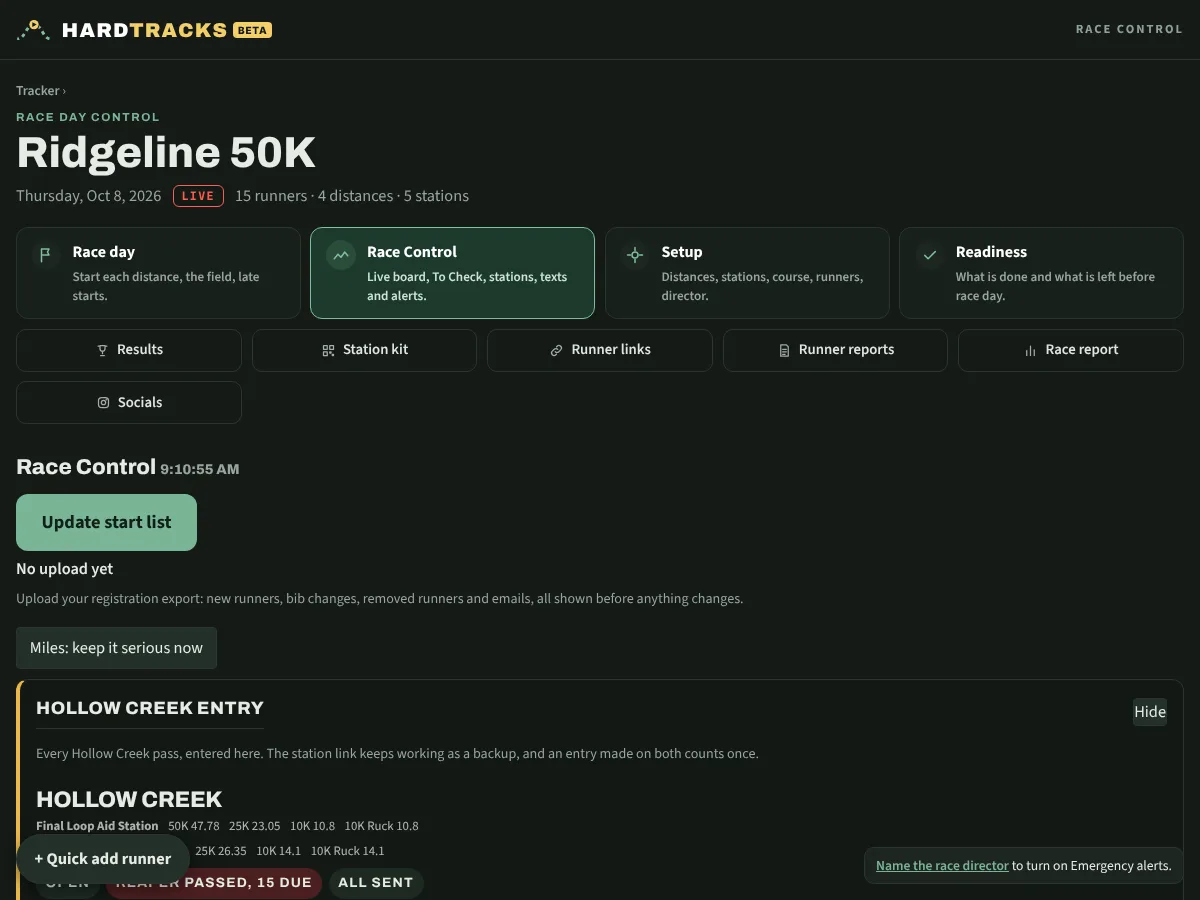Hide the Hollow Creek Entry panel
Viewport: 1200px width, 900px height.
[x=1150, y=712]
